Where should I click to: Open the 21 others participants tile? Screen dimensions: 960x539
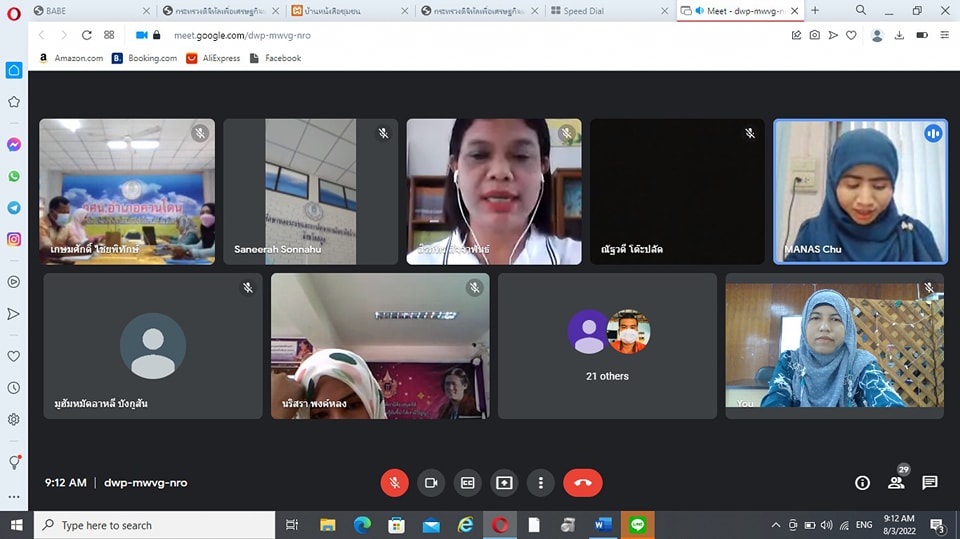click(607, 346)
